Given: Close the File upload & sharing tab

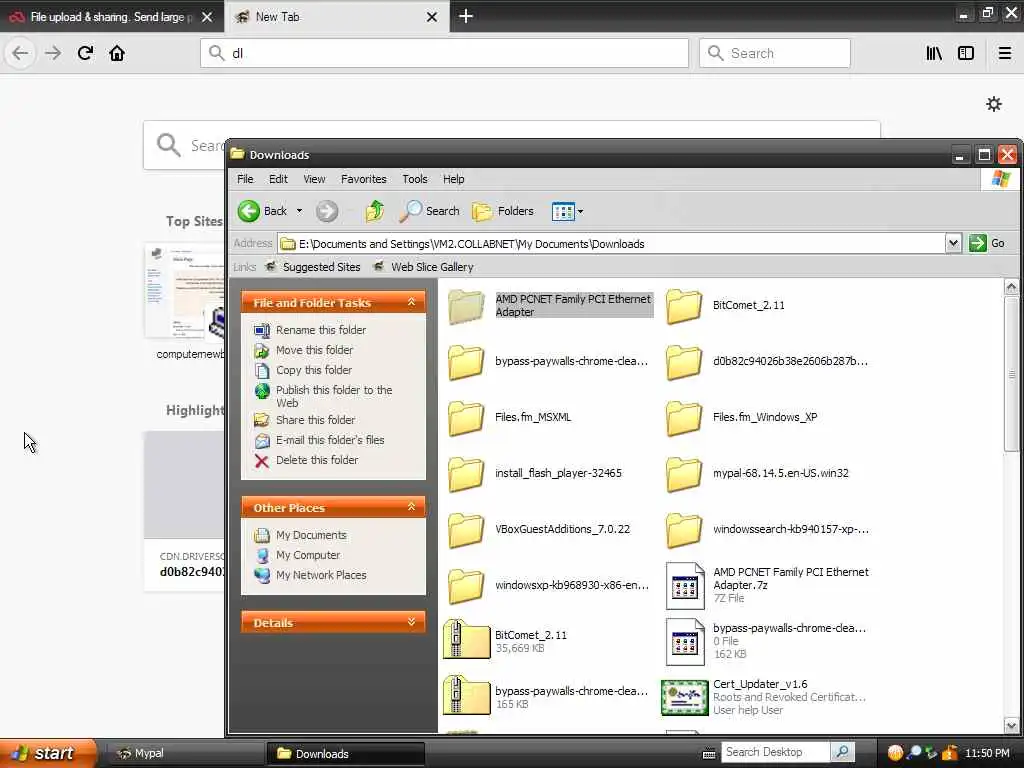Looking at the screenshot, I should [x=207, y=17].
